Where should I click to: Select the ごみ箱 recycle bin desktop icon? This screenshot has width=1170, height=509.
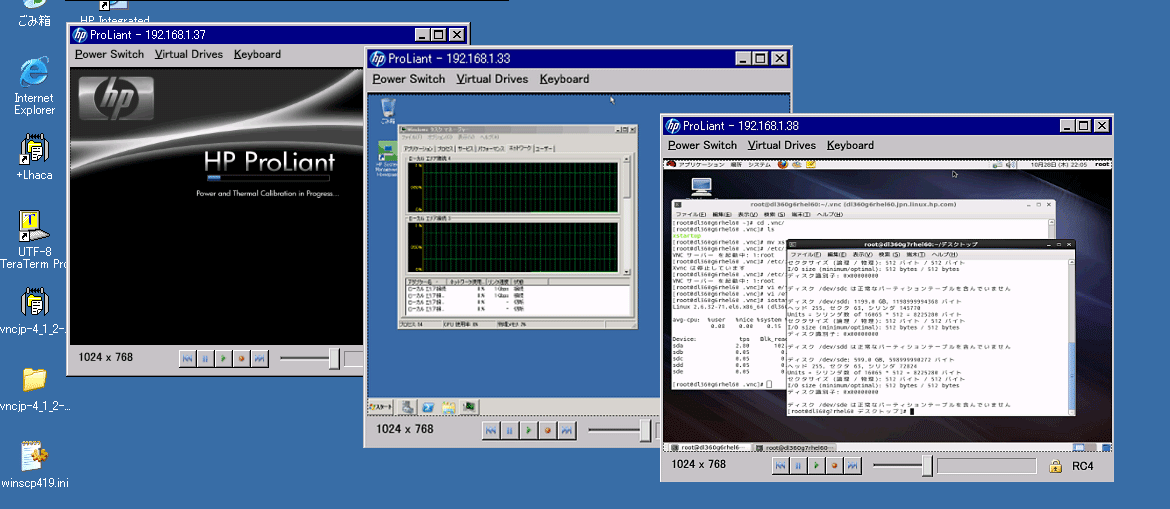pyautogui.click(x=34, y=13)
